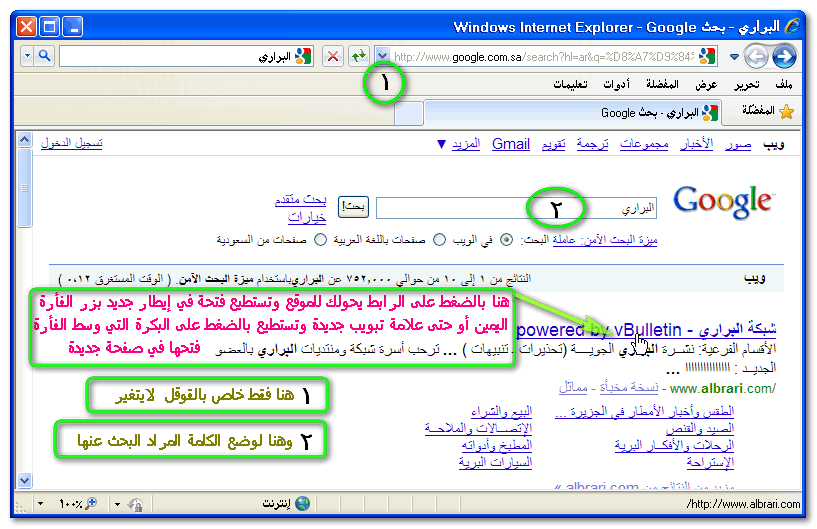This screenshot has height=529, width=817.
Task: Open the recent pages dropdown arrow
Action: [734, 56]
